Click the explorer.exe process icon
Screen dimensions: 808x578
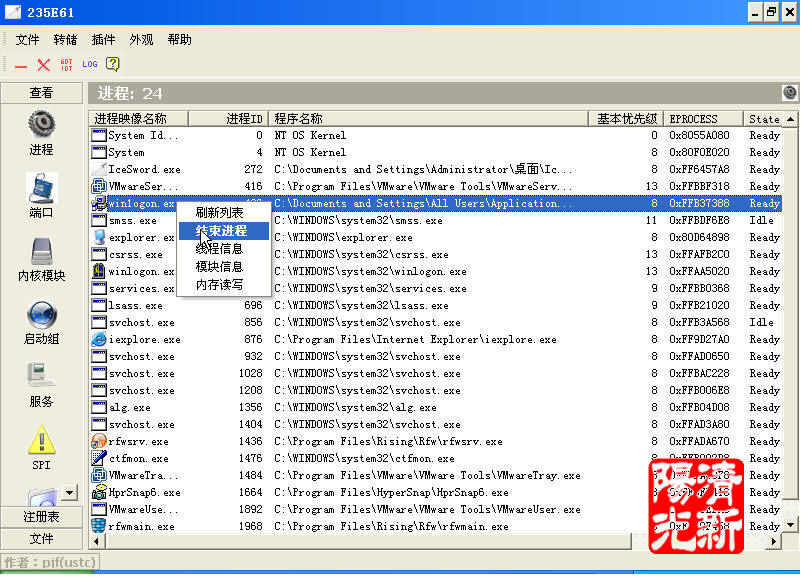(98, 237)
